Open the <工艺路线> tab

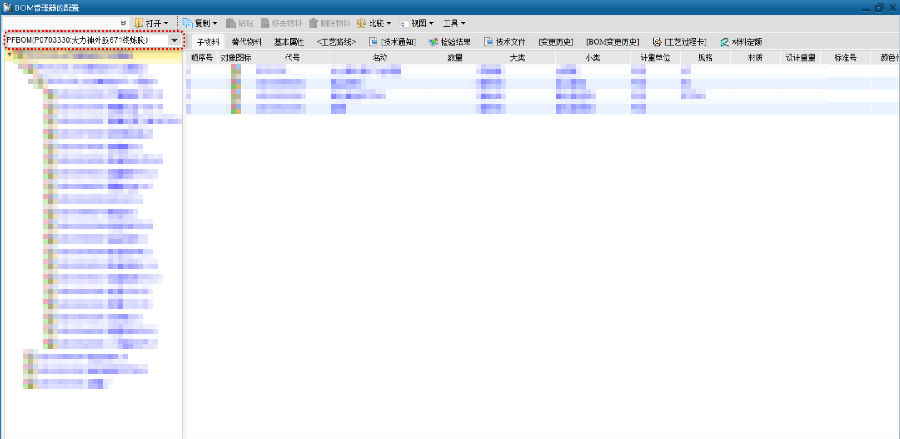tap(336, 42)
